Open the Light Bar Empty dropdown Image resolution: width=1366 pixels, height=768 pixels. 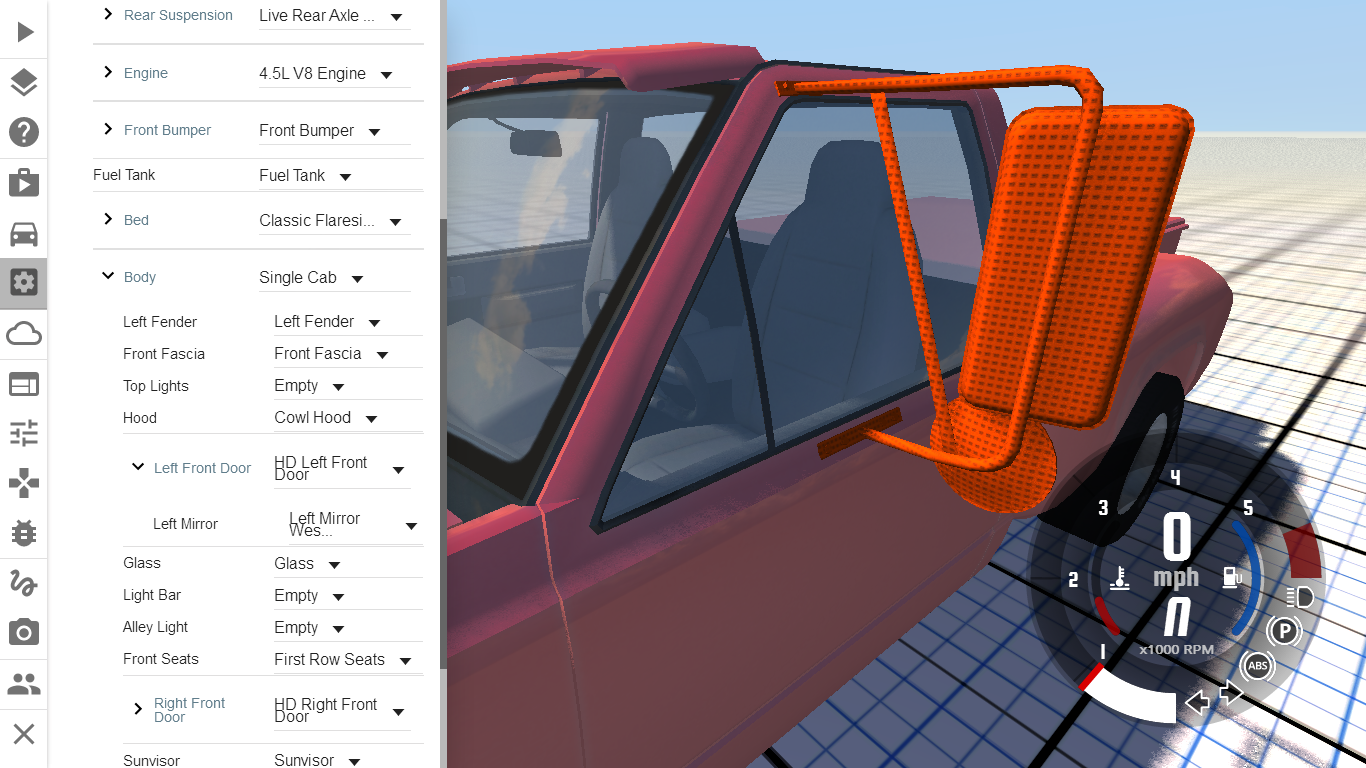348,596
